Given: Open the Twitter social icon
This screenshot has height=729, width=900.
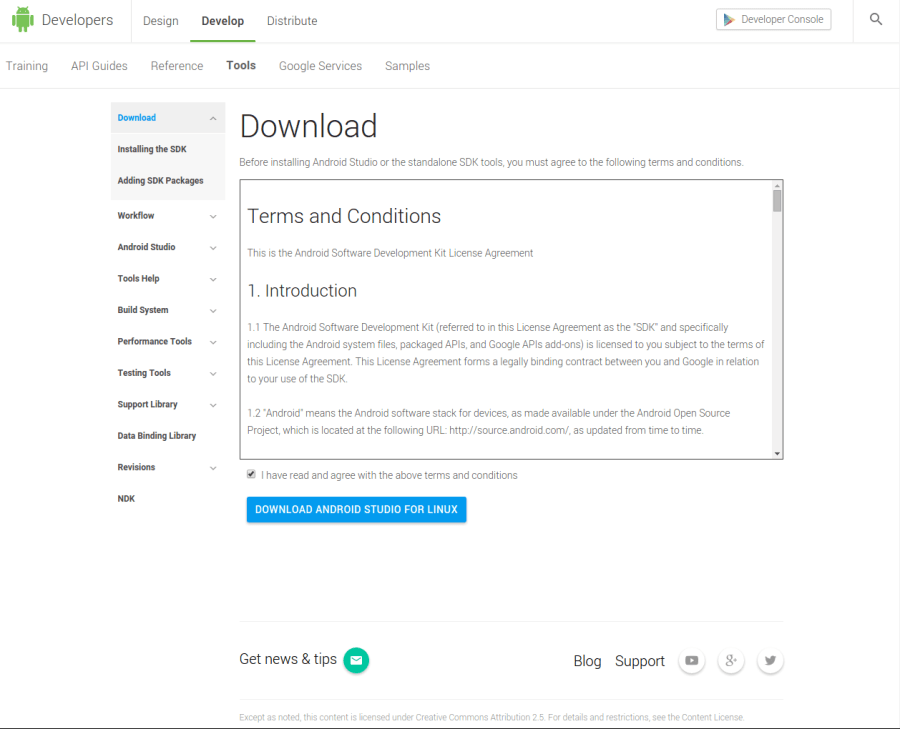Looking at the screenshot, I should pyautogui.click(x=769, y=660).
